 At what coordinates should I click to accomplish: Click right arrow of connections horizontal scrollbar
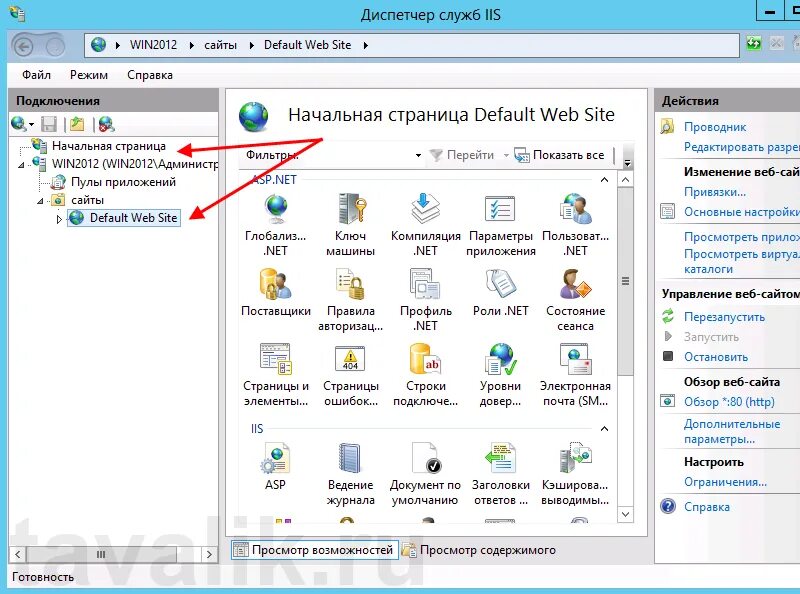point(209,554)
